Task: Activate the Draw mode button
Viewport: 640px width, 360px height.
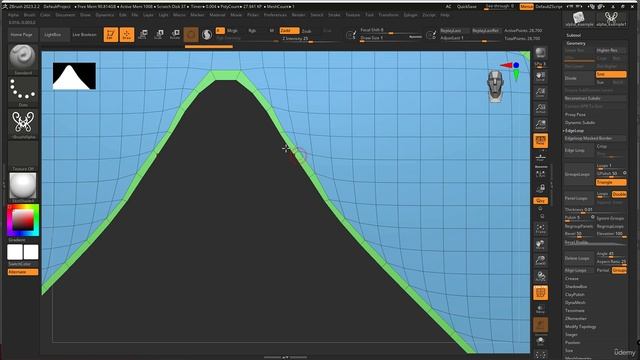Action: [127, 35]
